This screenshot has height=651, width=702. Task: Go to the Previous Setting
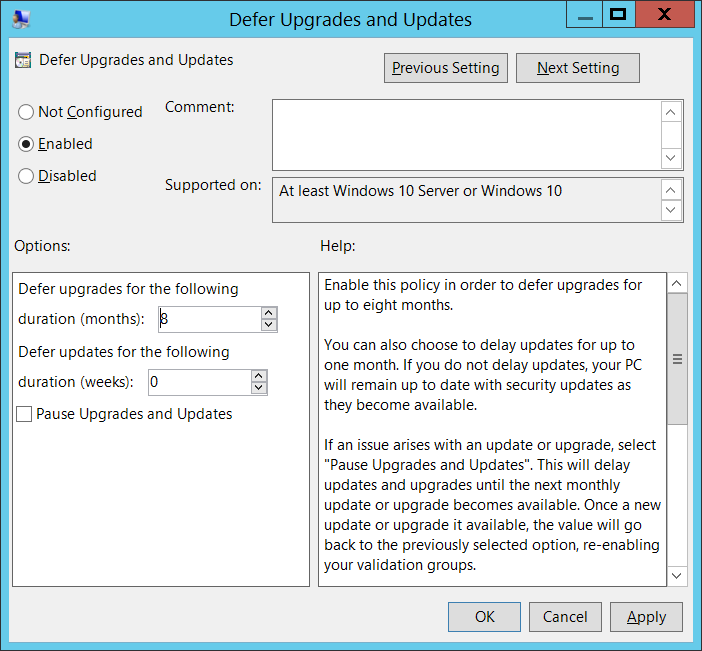point(446,68)
